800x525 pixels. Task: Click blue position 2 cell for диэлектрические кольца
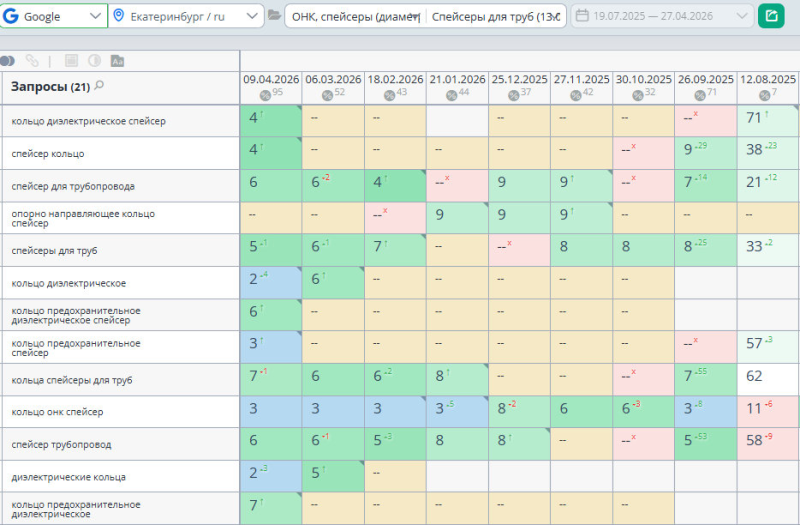click(271, 477)
